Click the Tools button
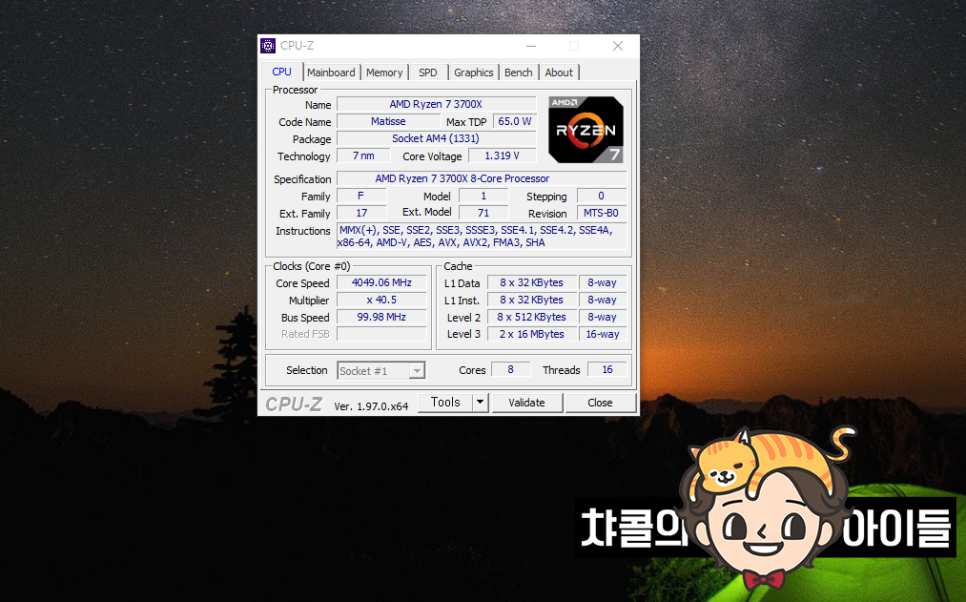 click(445, 402)
